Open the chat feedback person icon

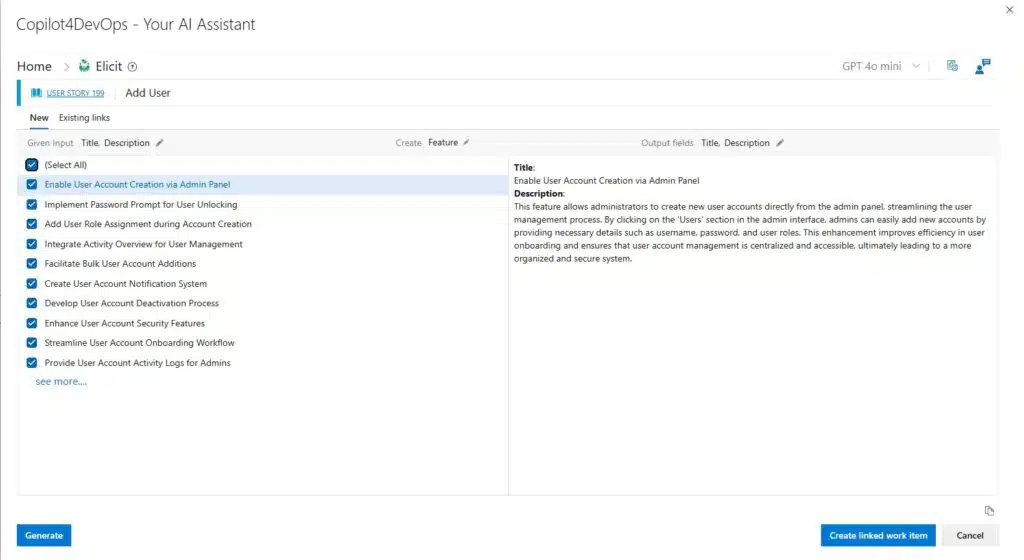tap(982, 66)
